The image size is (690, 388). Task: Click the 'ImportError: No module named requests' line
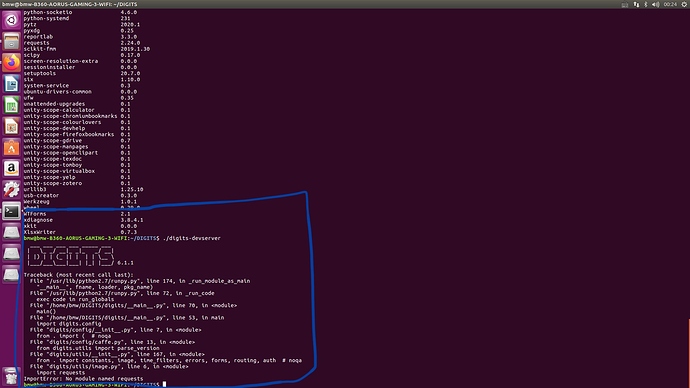click(83, 378)
